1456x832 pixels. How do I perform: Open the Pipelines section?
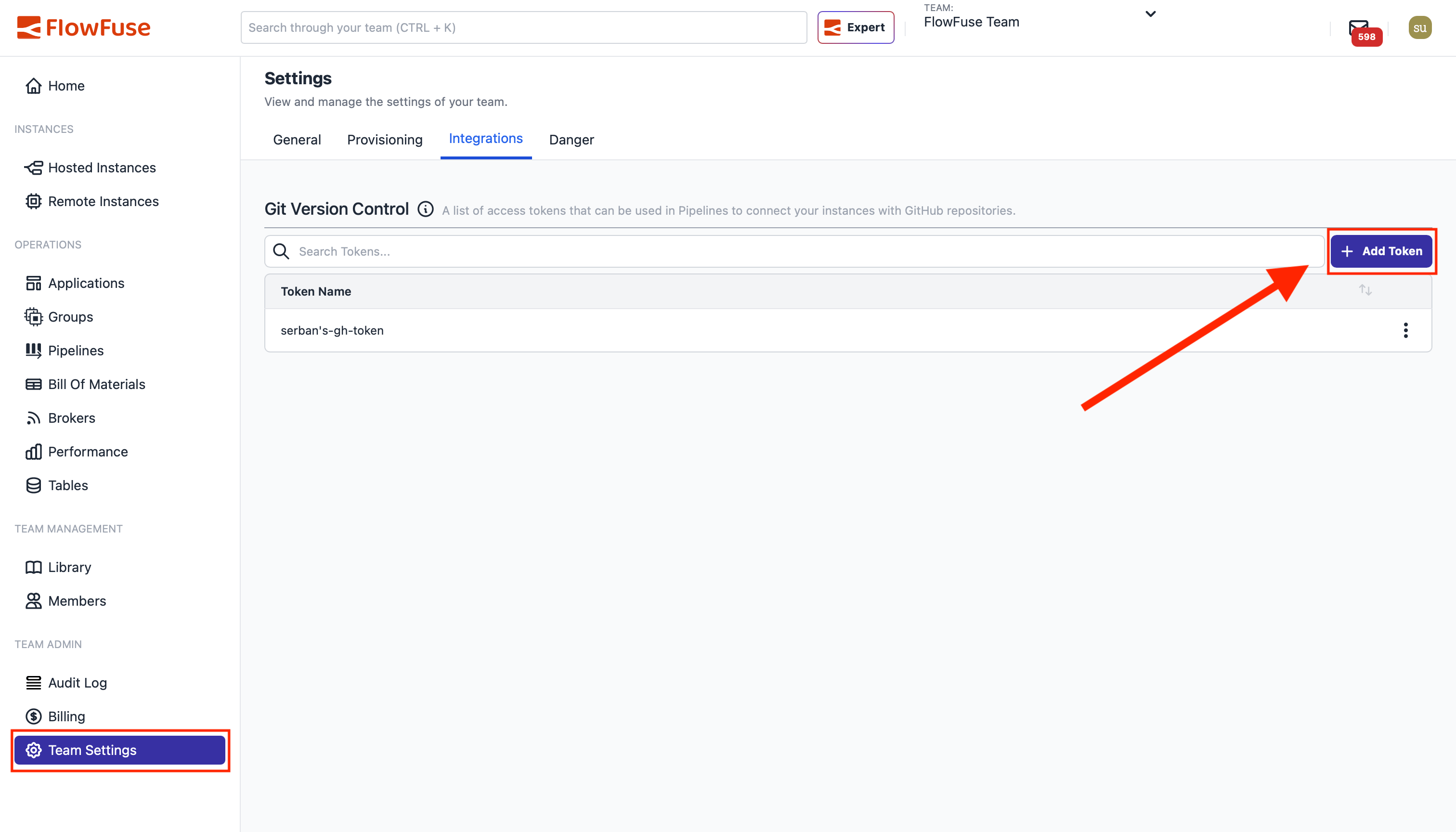point(76,351)
